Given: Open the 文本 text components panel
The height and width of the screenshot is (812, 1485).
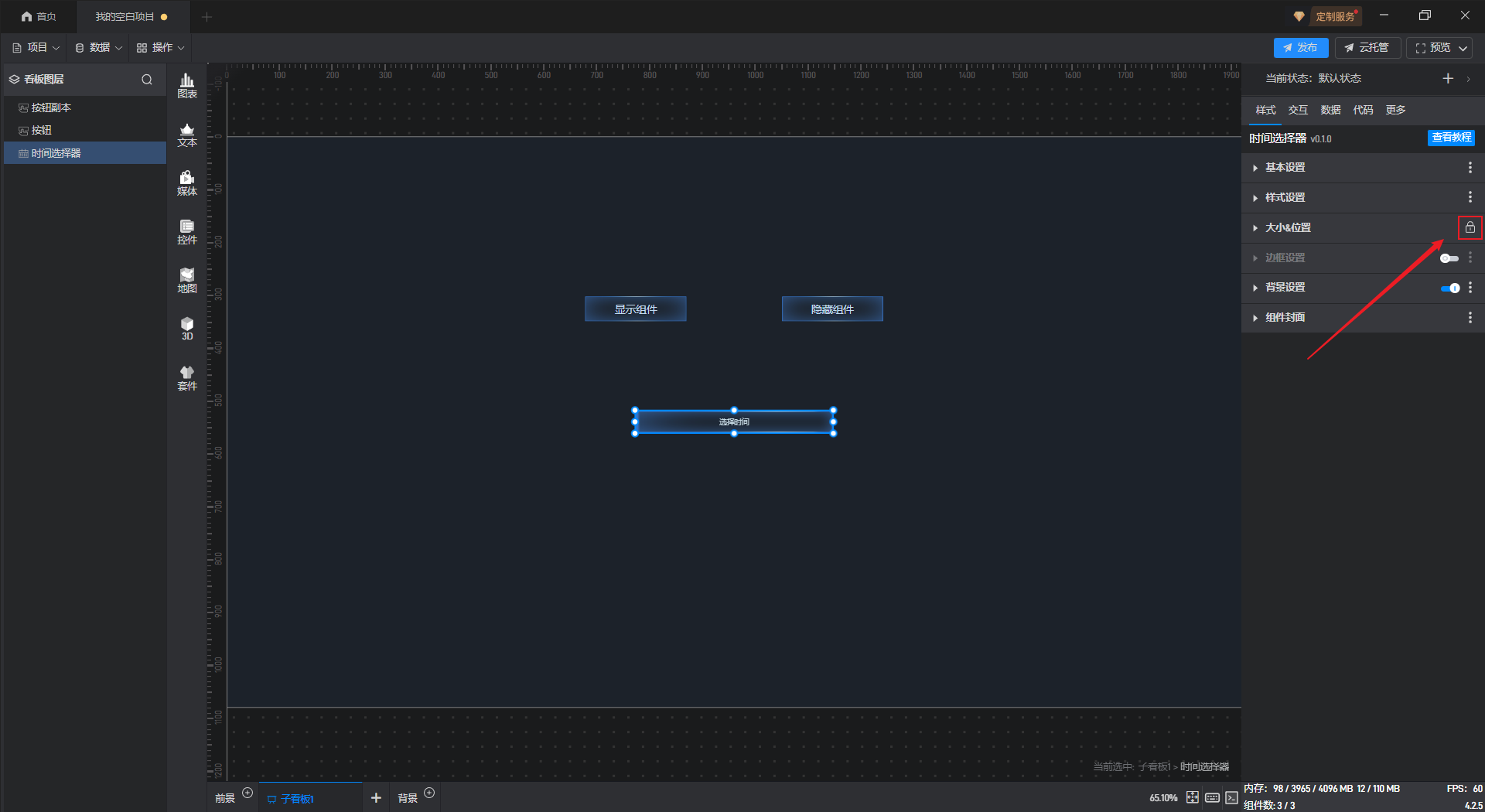Looking at the screenshot, I should (187, 135).
